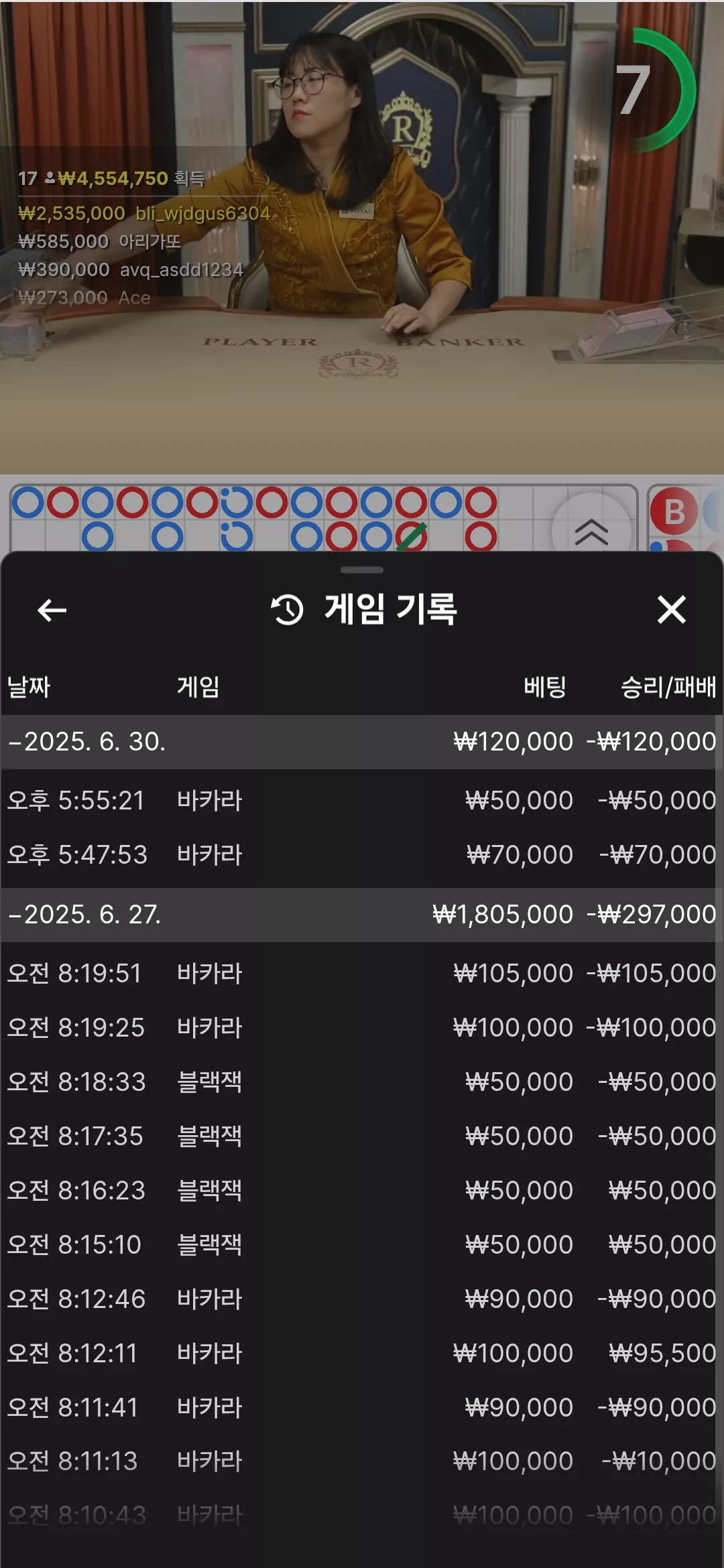The image size is (724, 1568).
Task: Open the 오전 8:19:51 baccarat record
Action: point(362,973)
